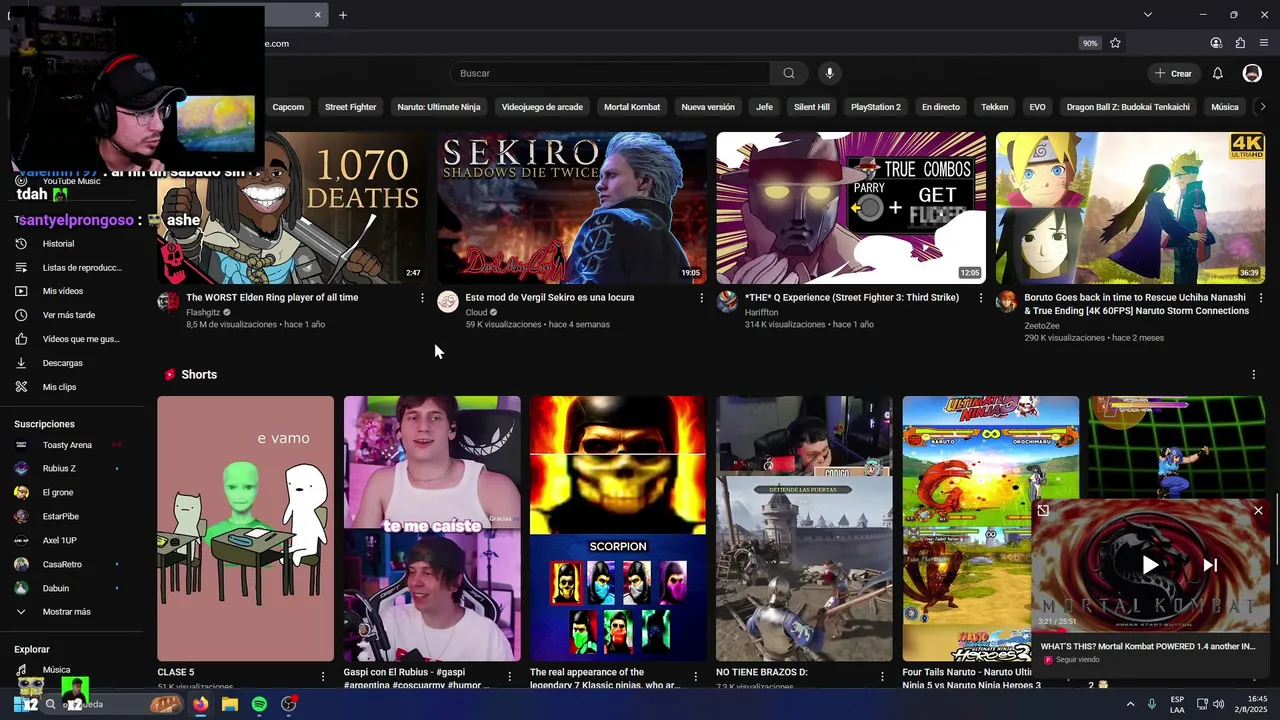Show hidden system tray icons

pyautogui.click(x=1131, y=704)
